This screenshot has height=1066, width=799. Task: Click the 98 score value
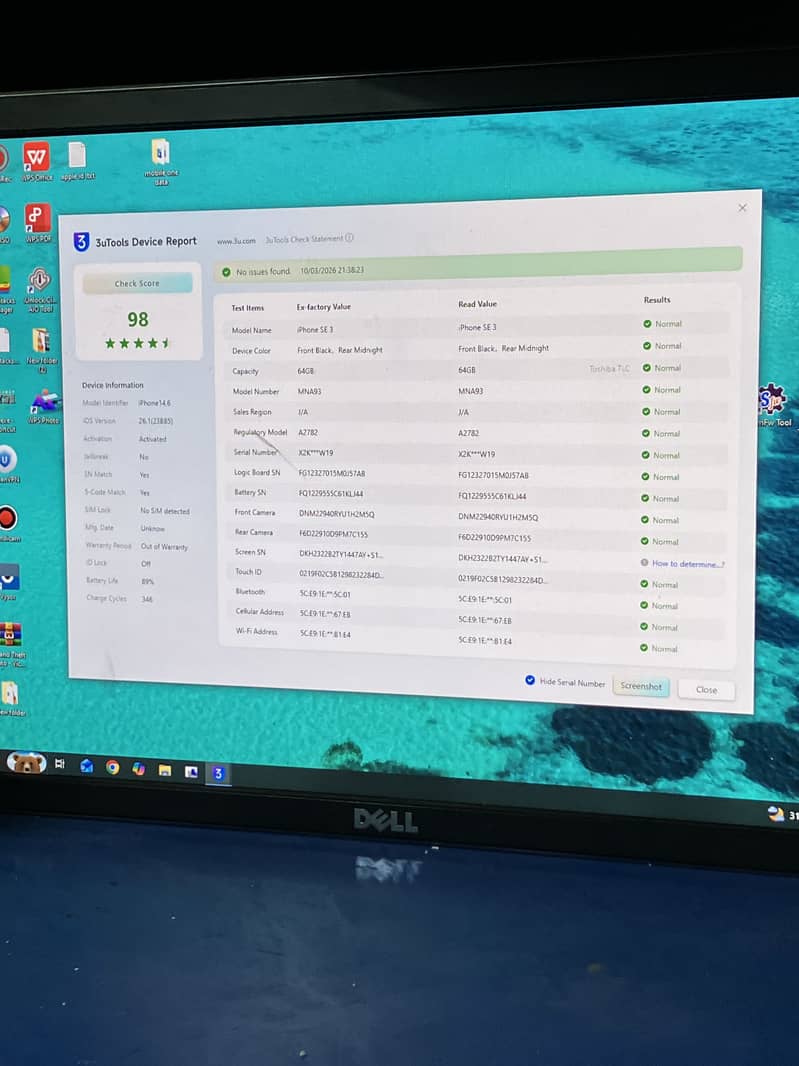[138, 320]
